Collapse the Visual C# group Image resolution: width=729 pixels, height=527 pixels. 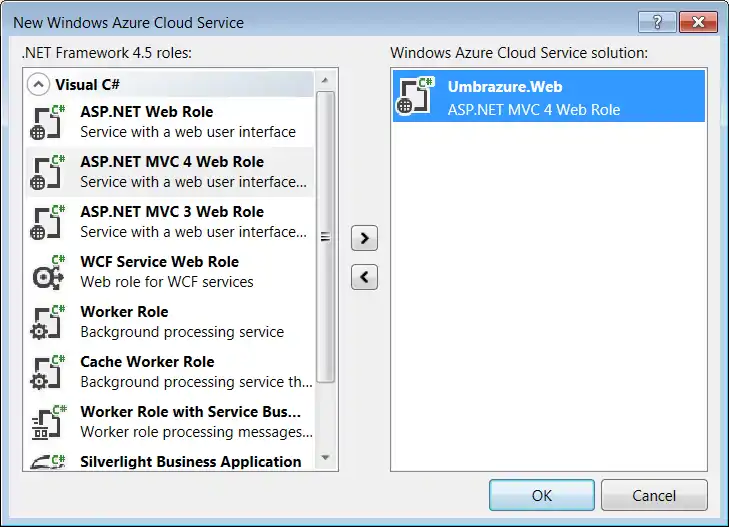pyautogui.click(x=38, y=85)
